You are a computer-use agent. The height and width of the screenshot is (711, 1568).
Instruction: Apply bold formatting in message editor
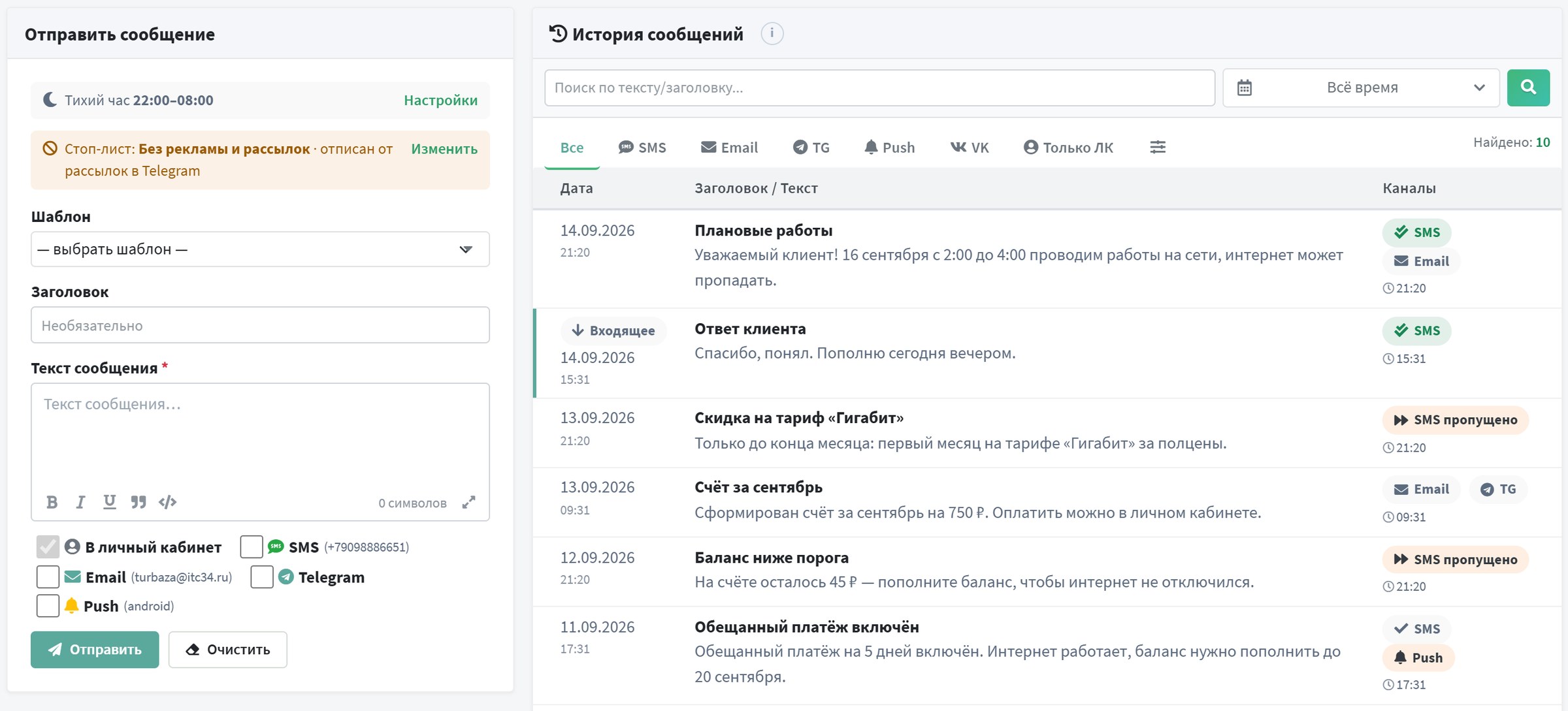(x=52, y=502)
